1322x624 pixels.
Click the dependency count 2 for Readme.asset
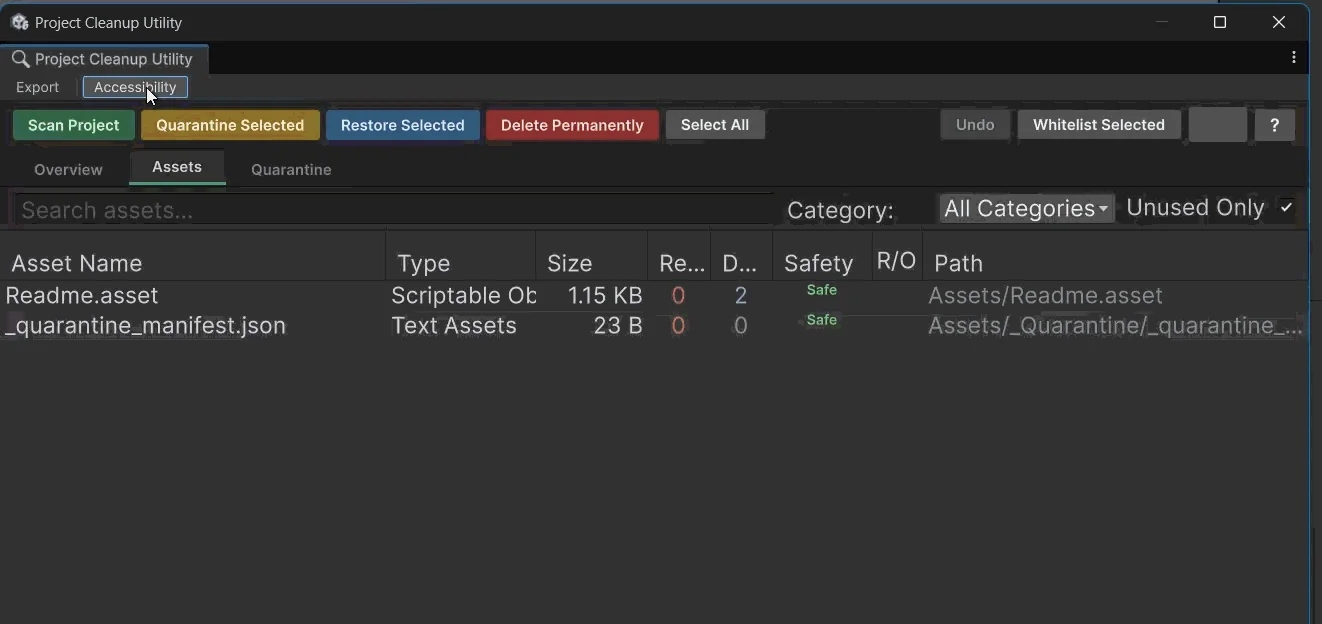(x=741, y=295)
